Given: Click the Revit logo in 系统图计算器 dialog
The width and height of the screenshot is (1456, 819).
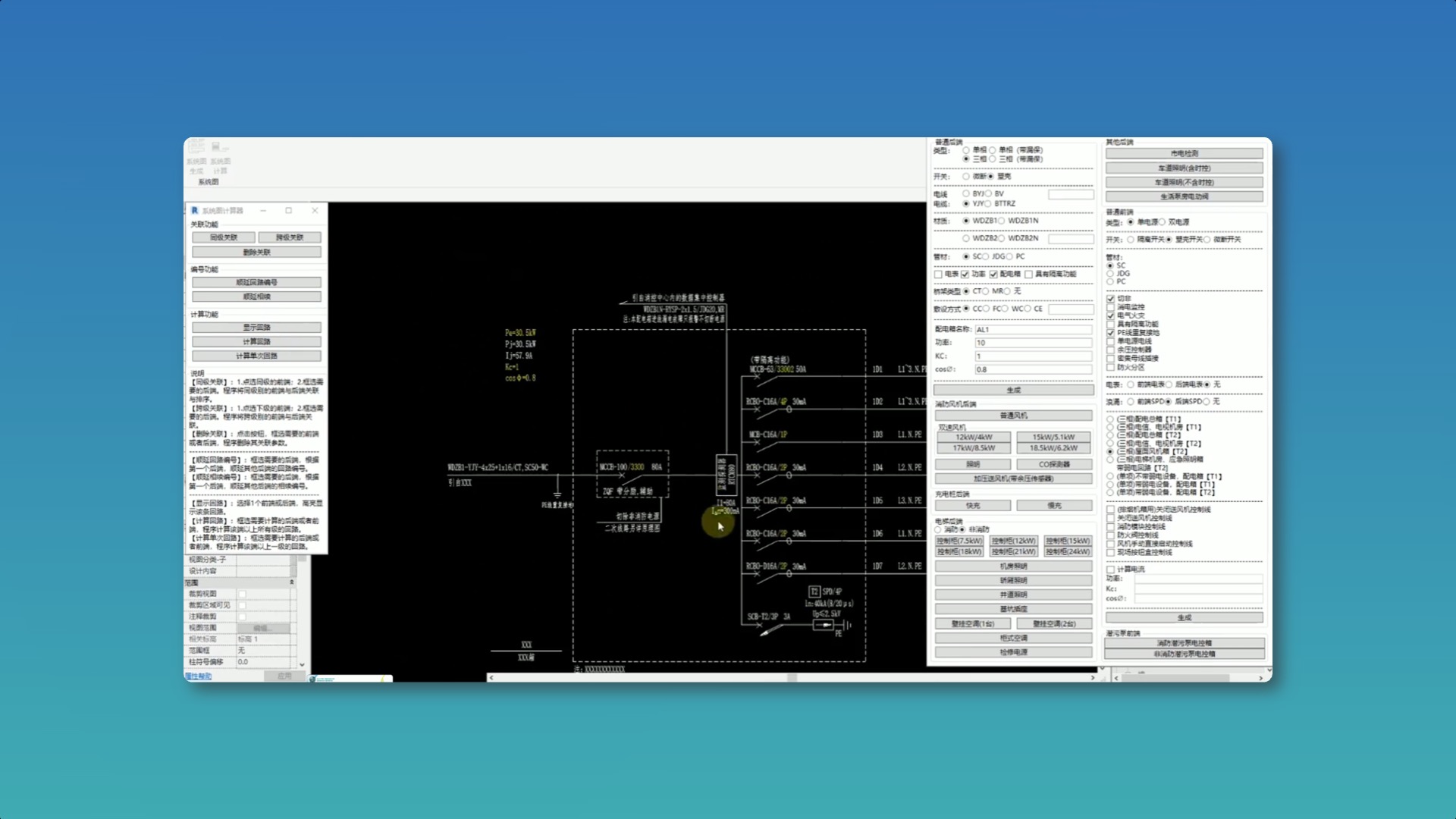Looking at the screenshot, I should (195, 211).
